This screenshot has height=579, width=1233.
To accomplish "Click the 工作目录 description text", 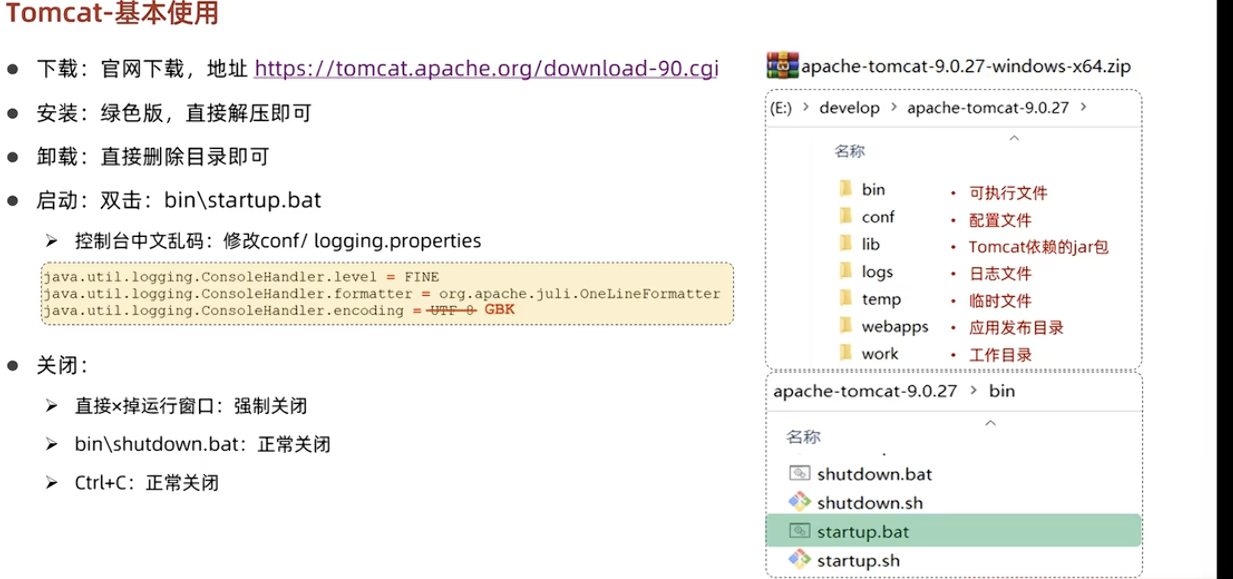I will 1000,355.
